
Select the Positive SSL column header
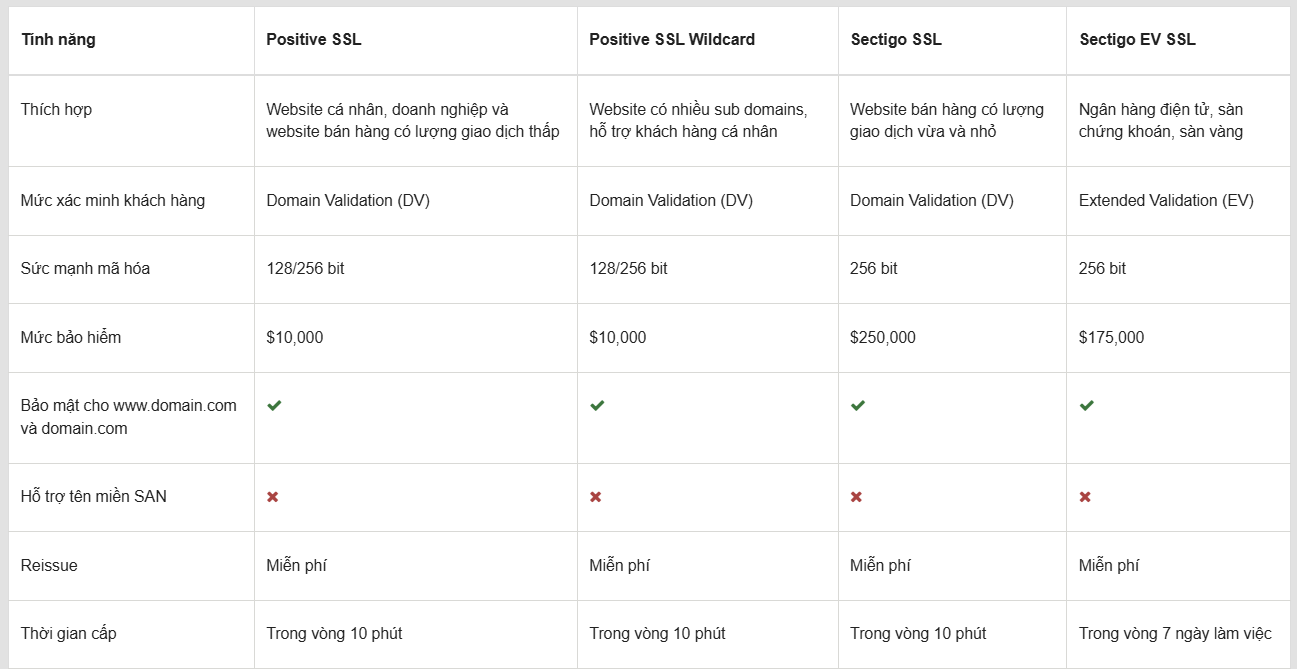(x=314, y=40)
